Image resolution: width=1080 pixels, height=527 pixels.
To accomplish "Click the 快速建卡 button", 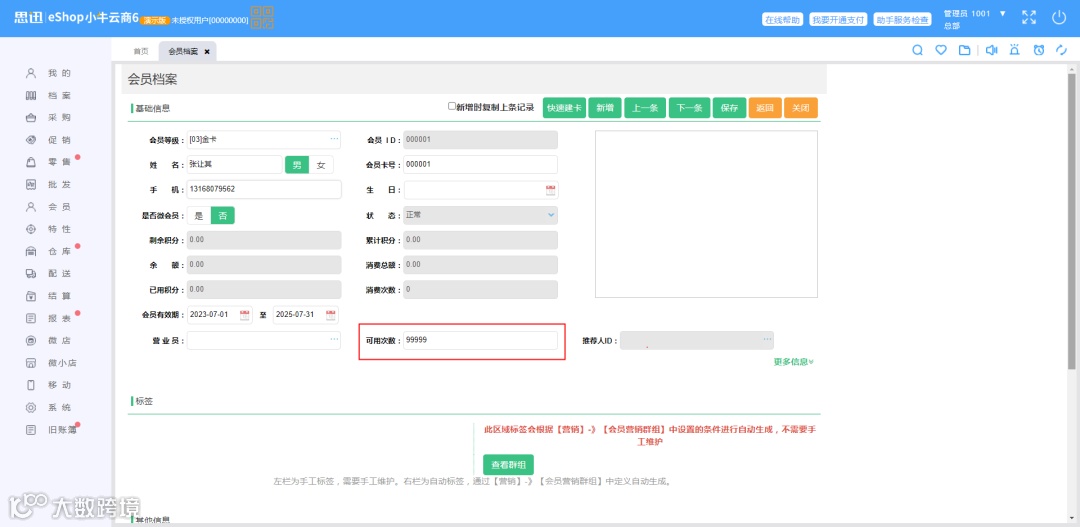I will tap(563, 108).
